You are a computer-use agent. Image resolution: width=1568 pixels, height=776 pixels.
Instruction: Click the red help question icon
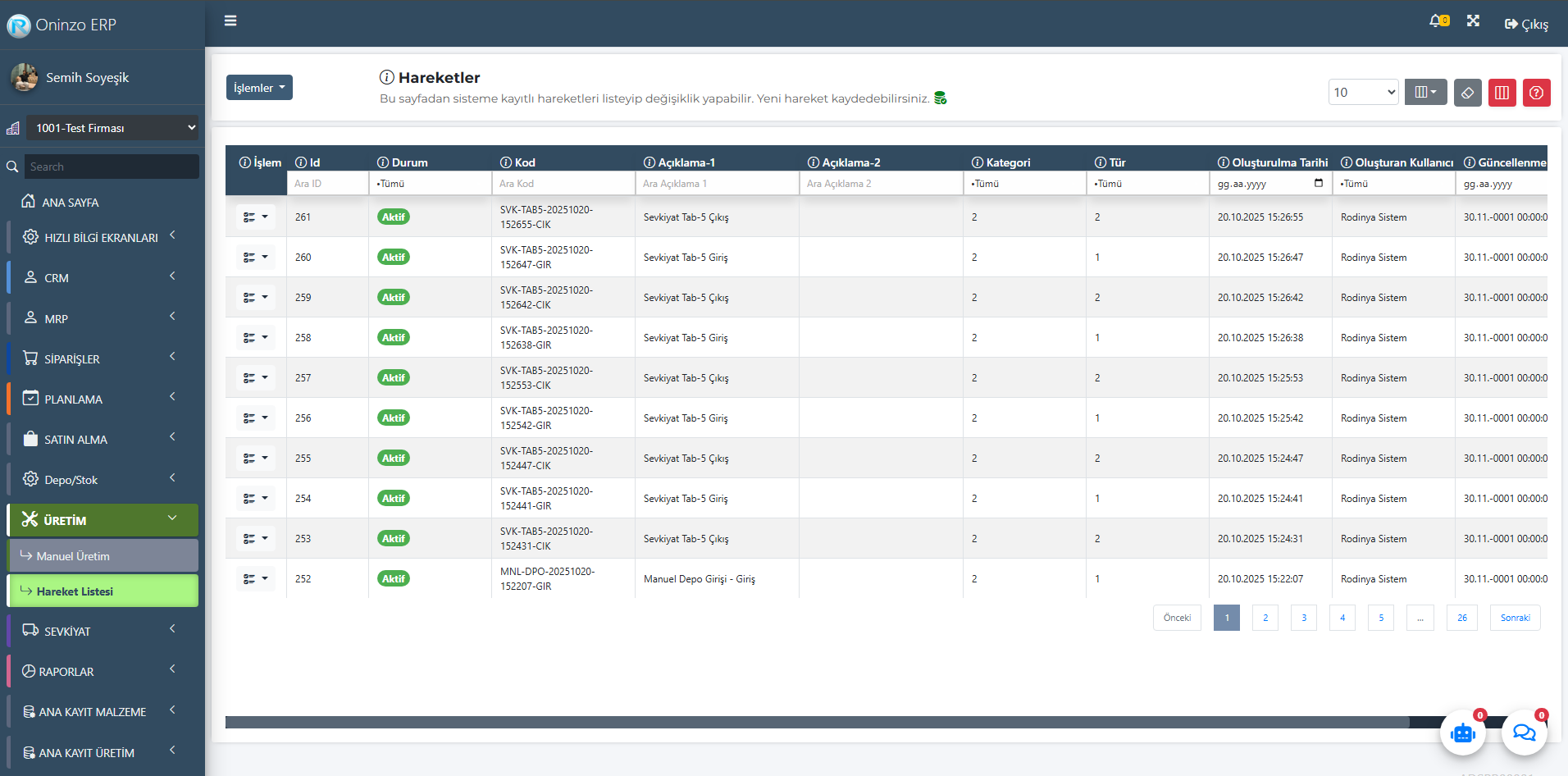[x=1536, y=93]
